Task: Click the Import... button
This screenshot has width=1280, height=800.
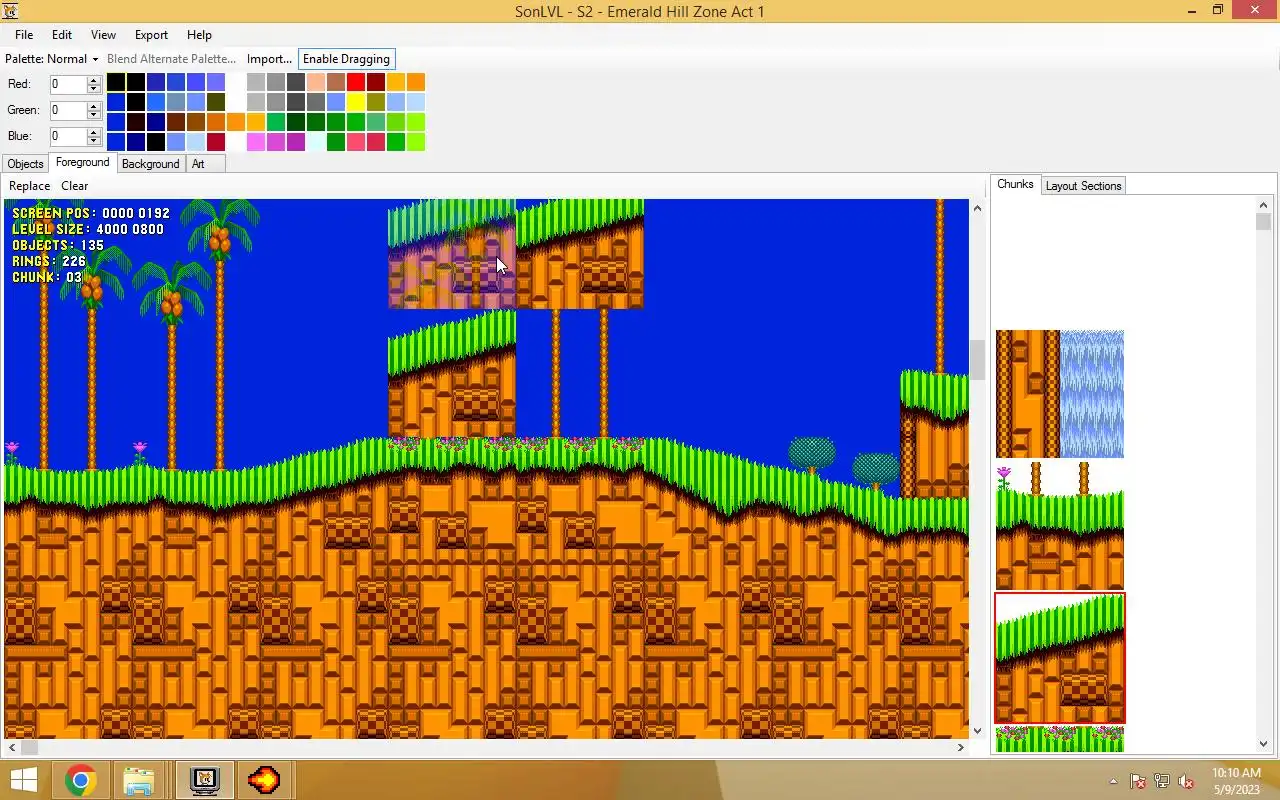Action: pyautogui.click(x=269, y=59)
